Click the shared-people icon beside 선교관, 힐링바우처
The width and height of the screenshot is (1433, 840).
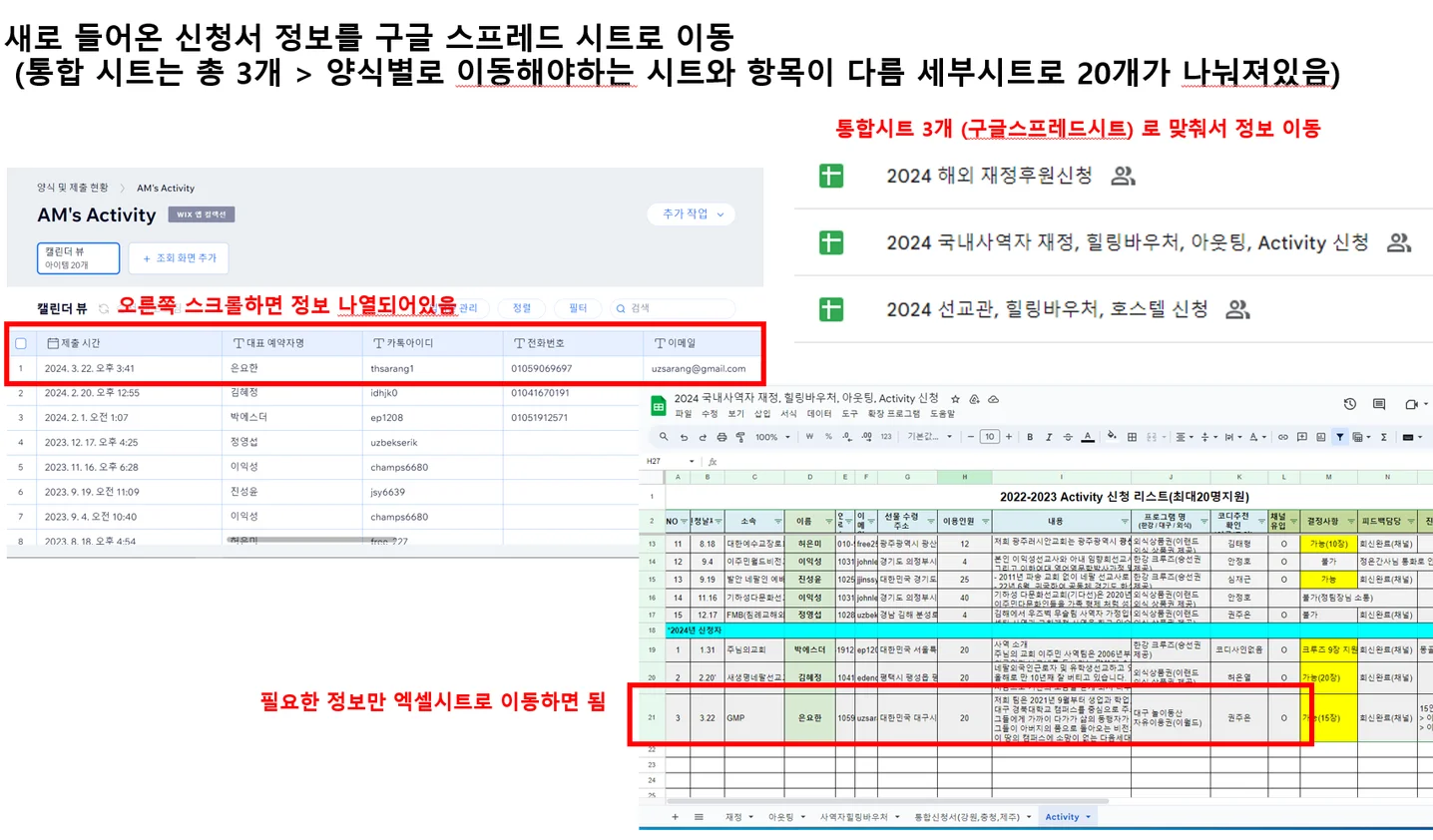[x=1238, y=309]
